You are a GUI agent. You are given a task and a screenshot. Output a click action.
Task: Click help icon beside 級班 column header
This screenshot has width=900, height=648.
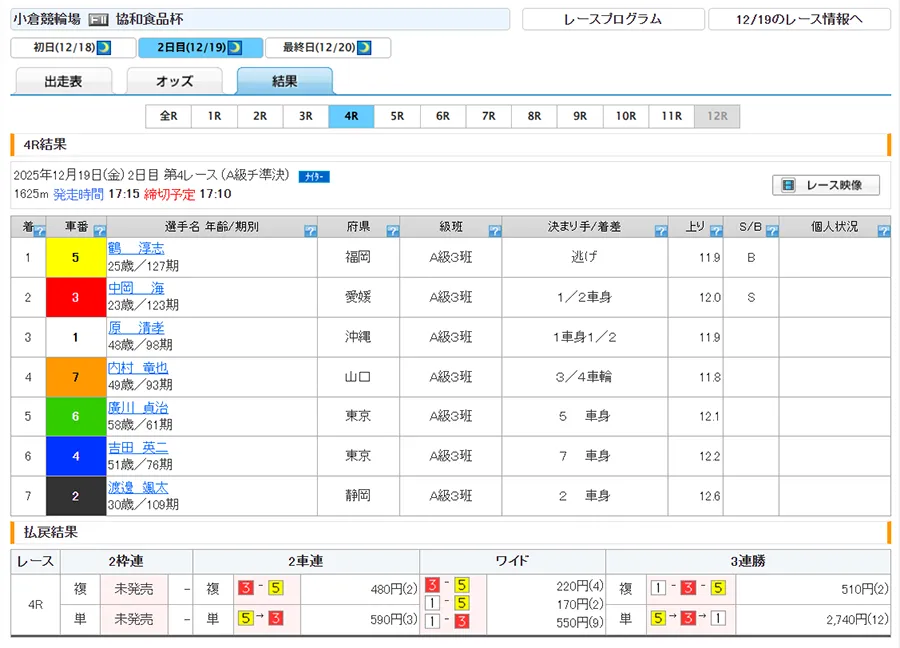pos(495,231)
